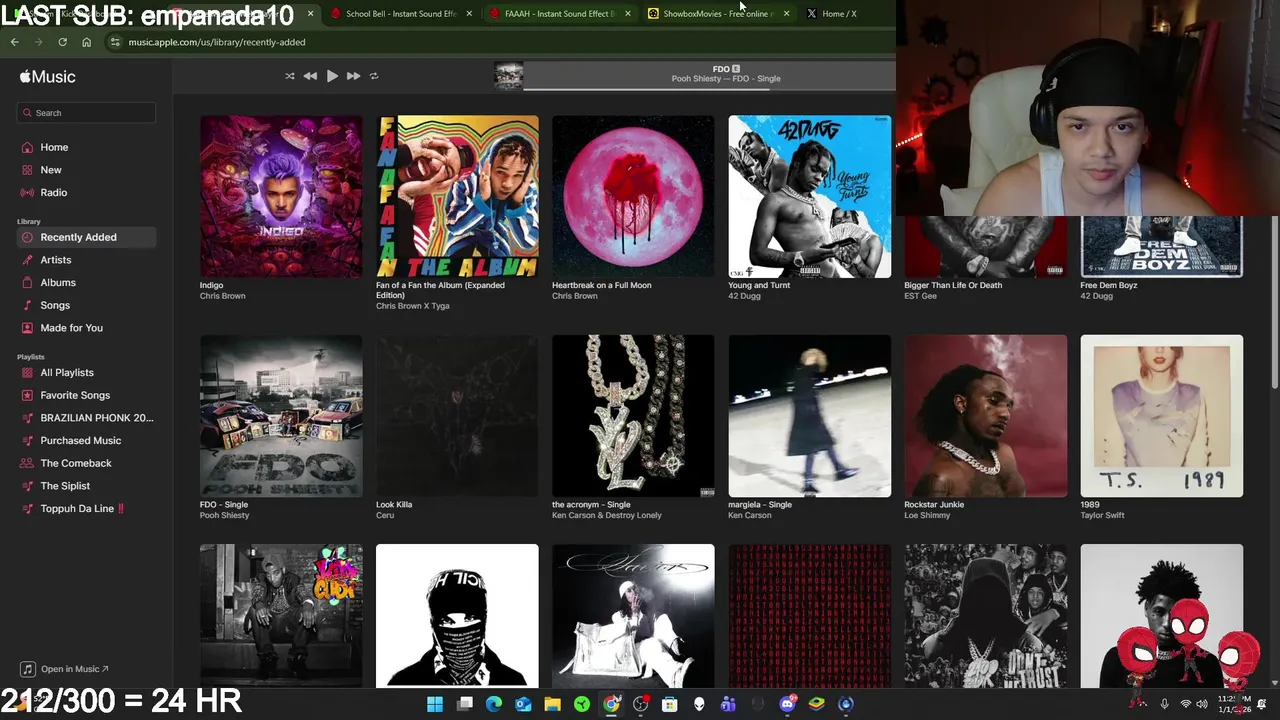Go back in the browser
Image resolution: width=1280 pixels, height=720 pixels.
point(14,42)
